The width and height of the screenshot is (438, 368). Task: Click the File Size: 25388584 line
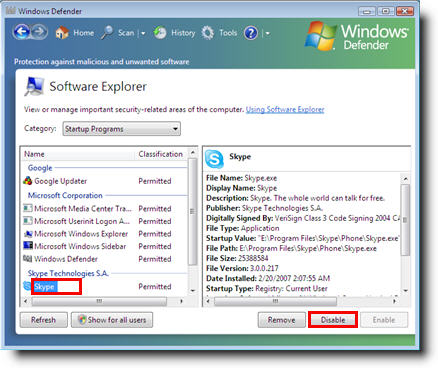click(x=237, y=258)
